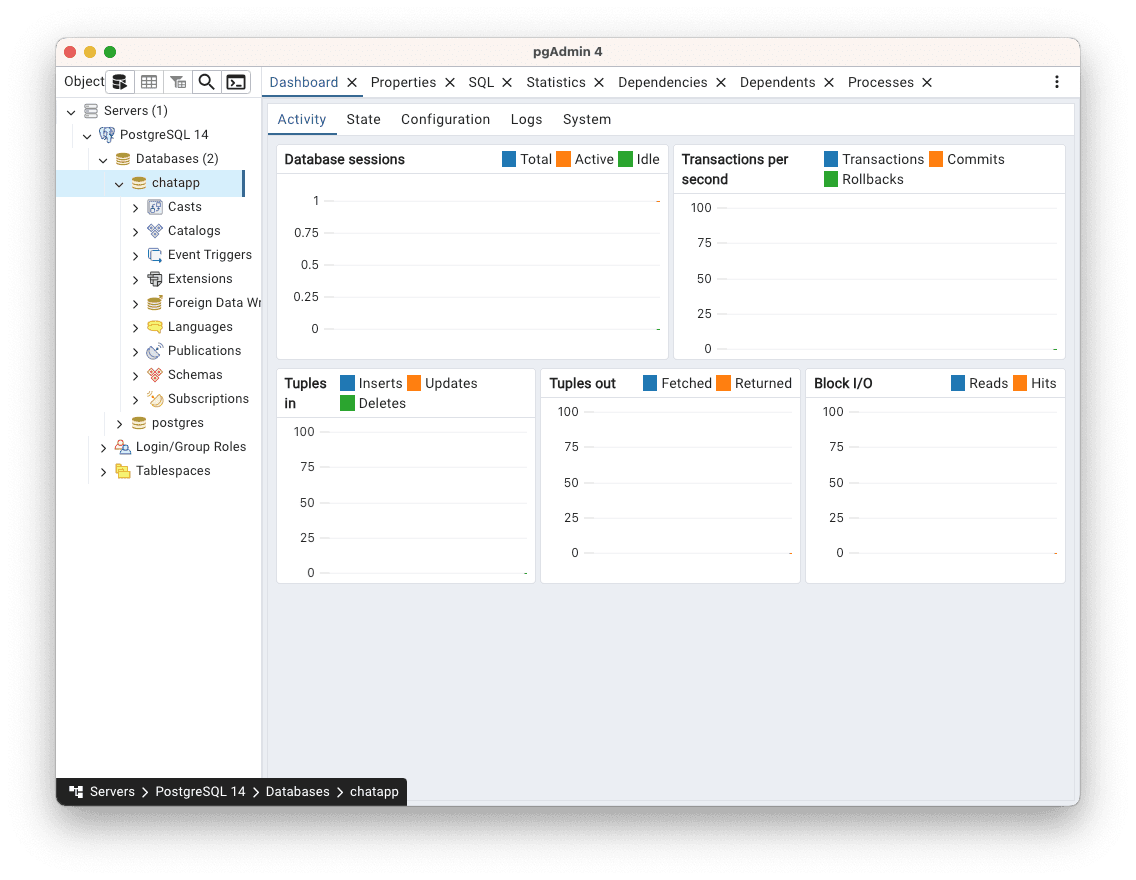Click the Deletes green legend swatch
The height and width of the screenshot is (880, 1136).
coord(347,403)
